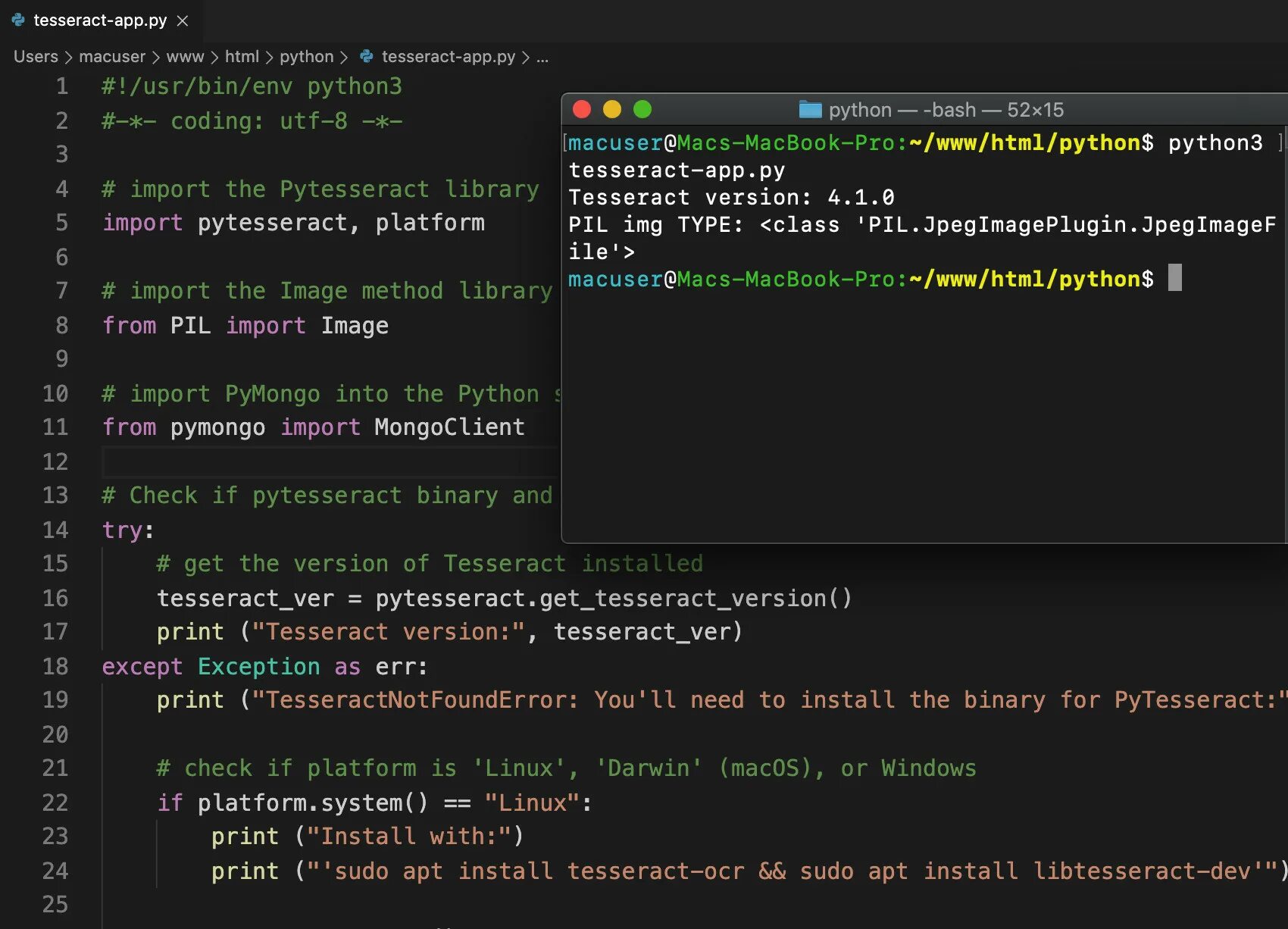Open the 'www' breadcrumb dropdown
The image size is (1288, 929).
(x=184, y=57)
